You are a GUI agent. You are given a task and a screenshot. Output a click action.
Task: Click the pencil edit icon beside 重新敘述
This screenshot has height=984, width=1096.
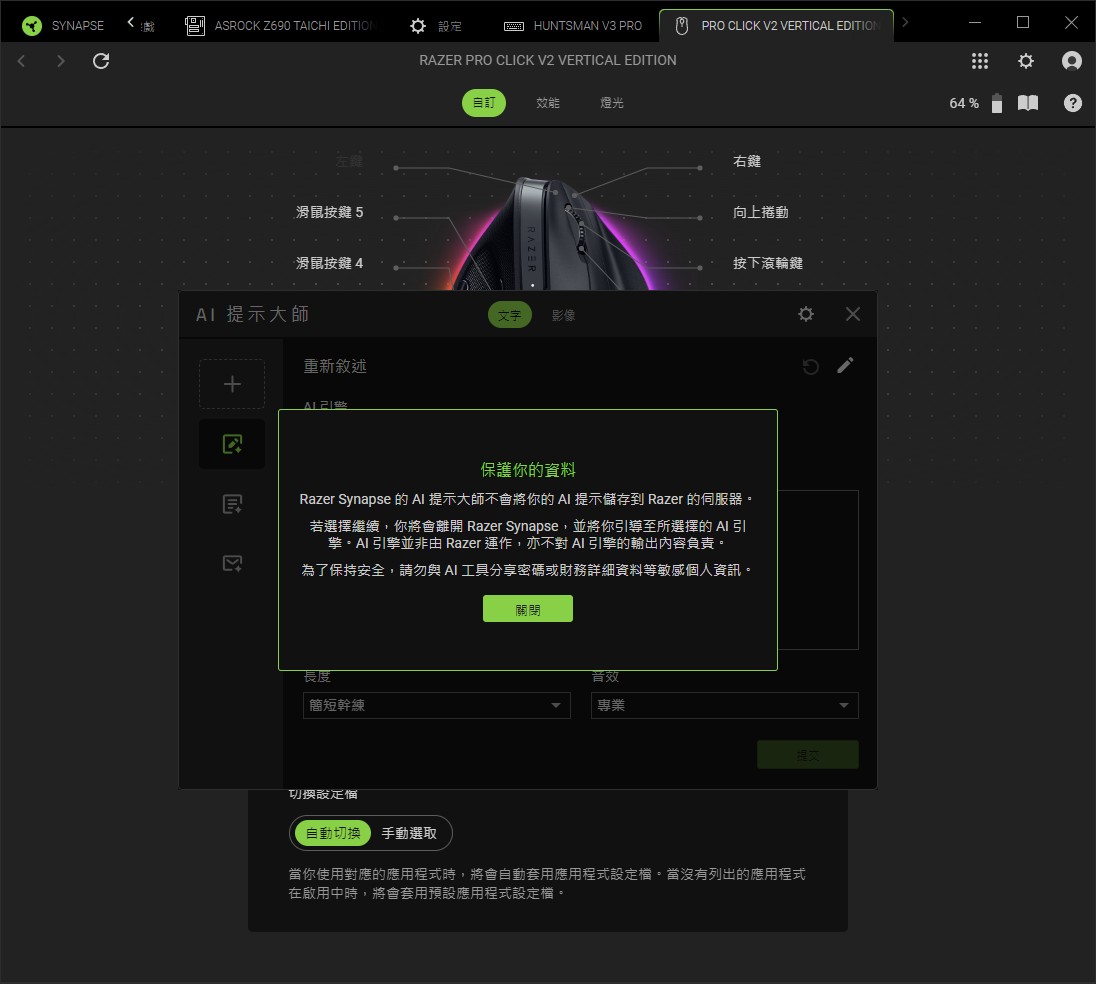coord(845,366)
